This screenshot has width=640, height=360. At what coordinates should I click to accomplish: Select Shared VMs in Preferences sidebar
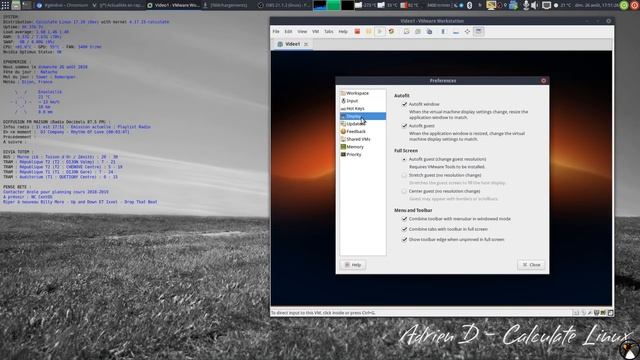362,139
